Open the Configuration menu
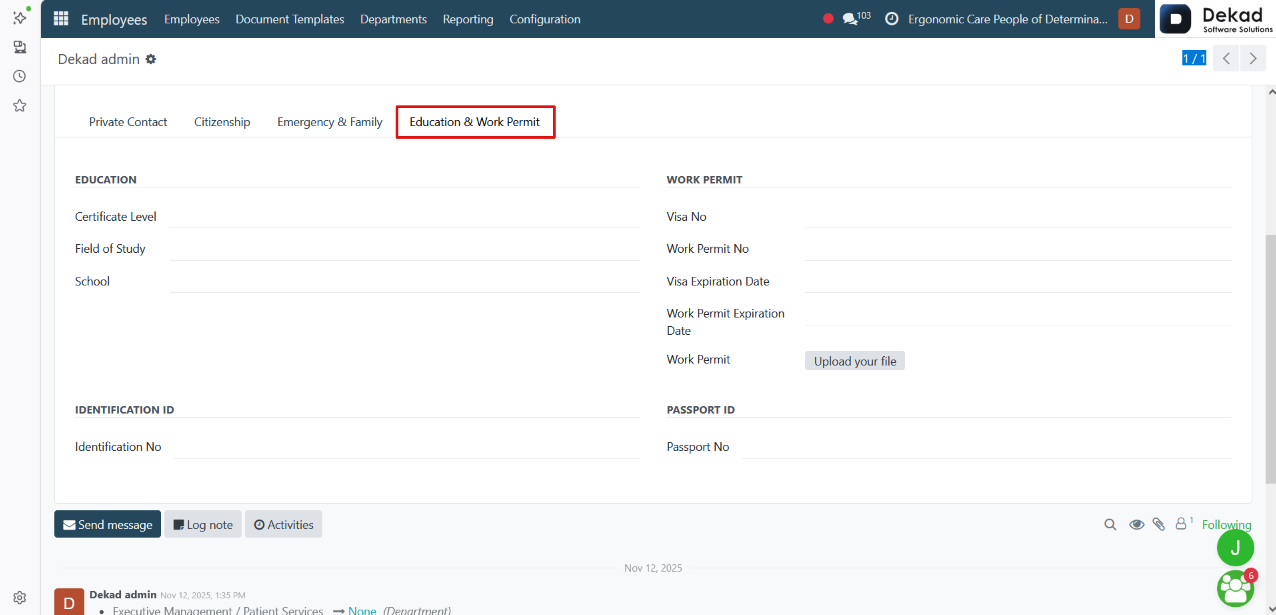The height and width of the screenshot is (615, 1276). (x=545, y=19)
